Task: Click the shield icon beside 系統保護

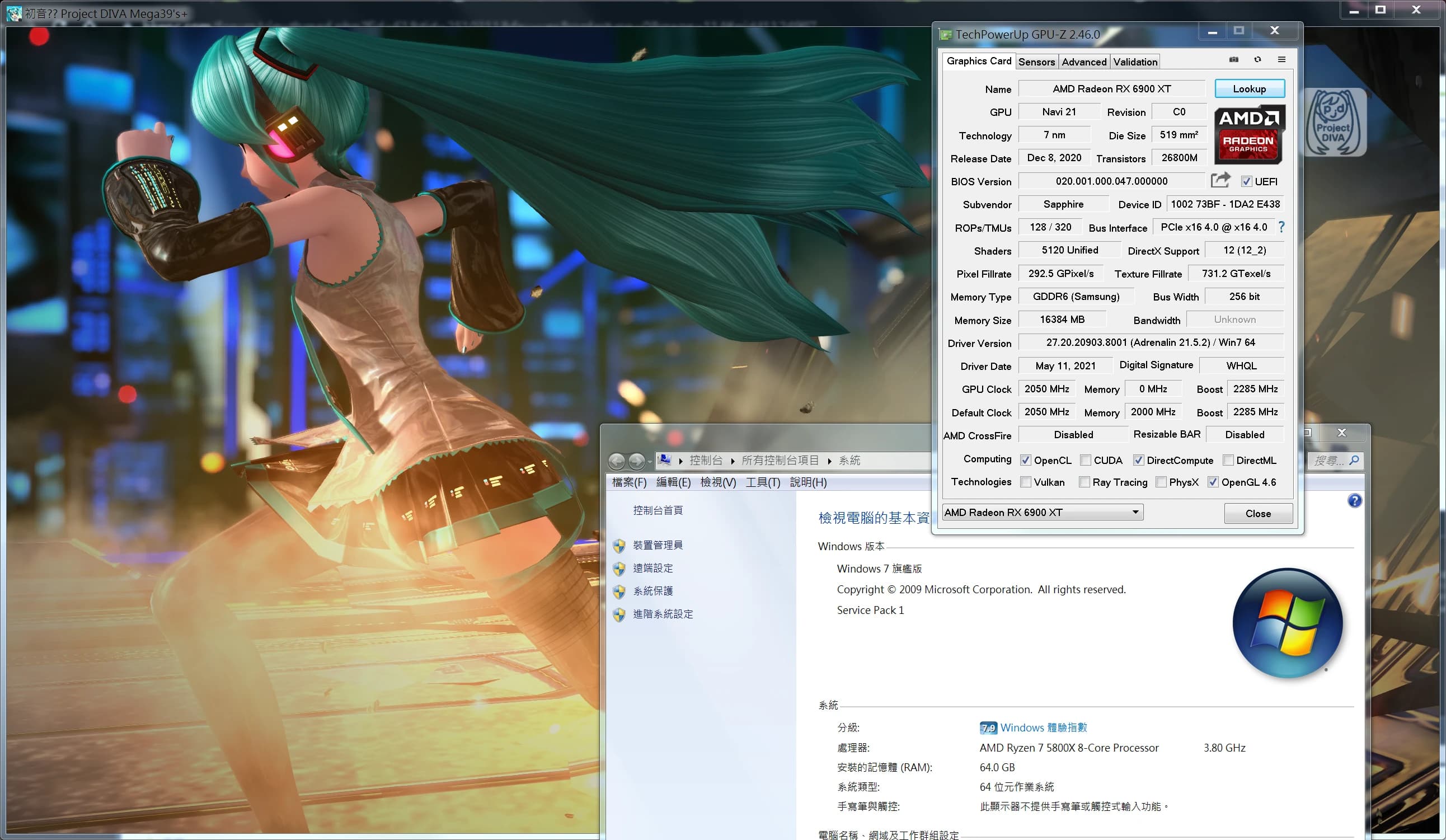Action: (619, 592)
